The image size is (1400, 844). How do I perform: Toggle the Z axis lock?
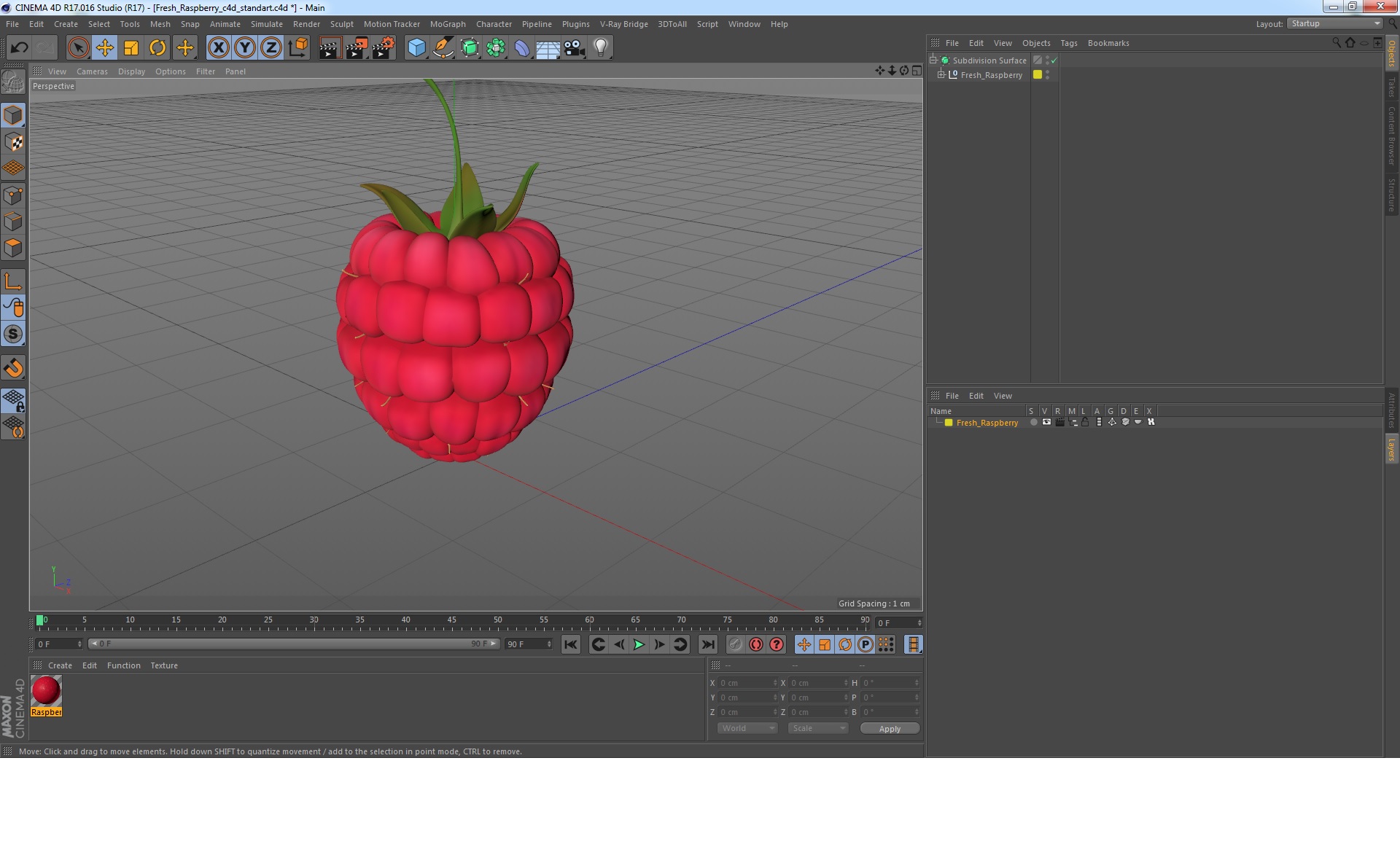coord(271,48)
